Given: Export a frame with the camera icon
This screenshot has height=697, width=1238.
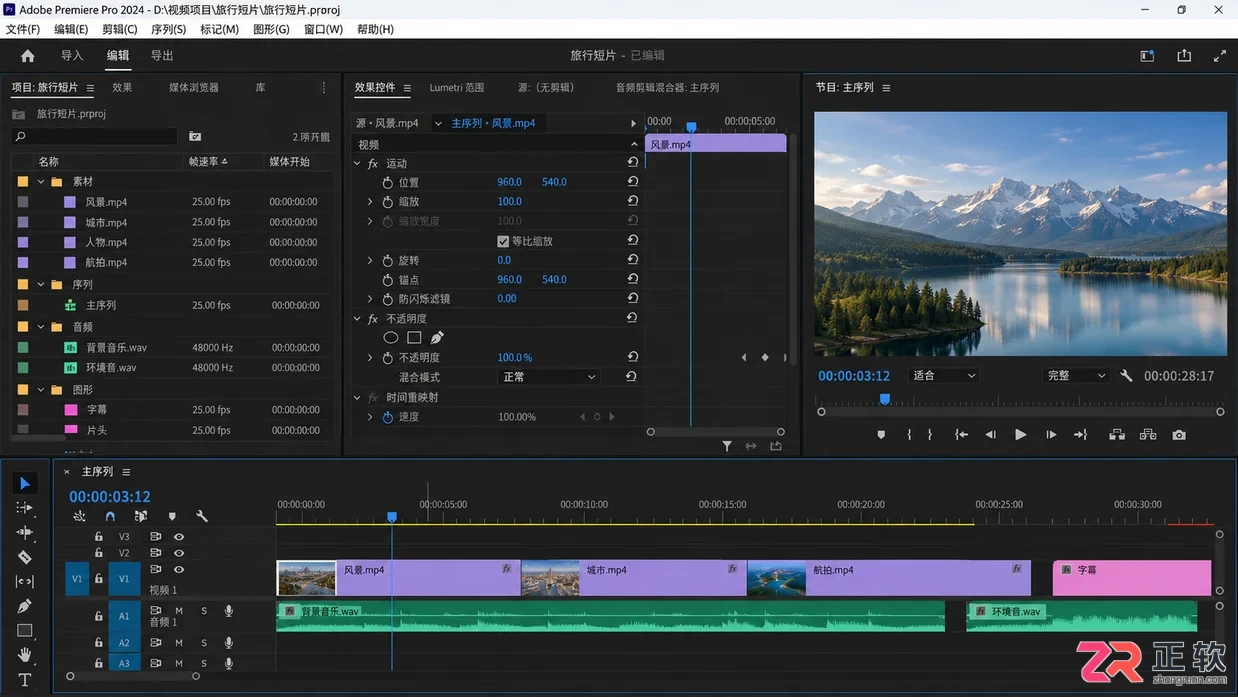Looking at the screenshot, I should click(1179, 435).
